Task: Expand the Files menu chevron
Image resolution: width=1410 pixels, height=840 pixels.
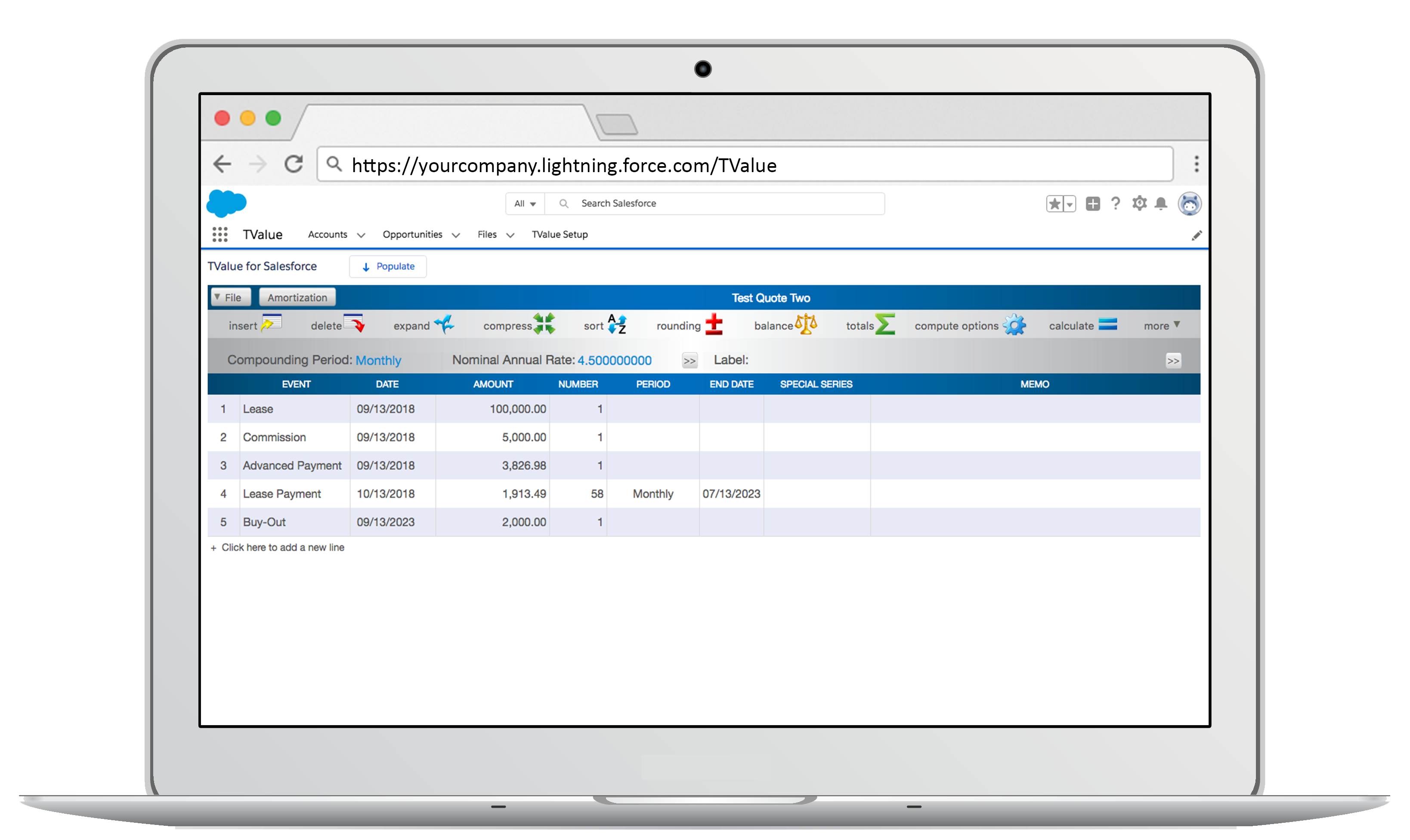Action: pos(510,235)
